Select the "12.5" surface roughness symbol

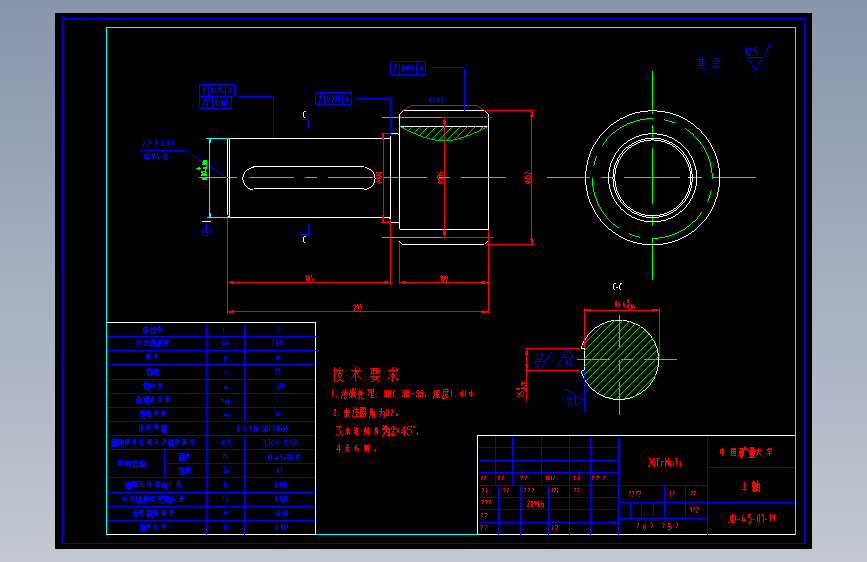point(756,56)
